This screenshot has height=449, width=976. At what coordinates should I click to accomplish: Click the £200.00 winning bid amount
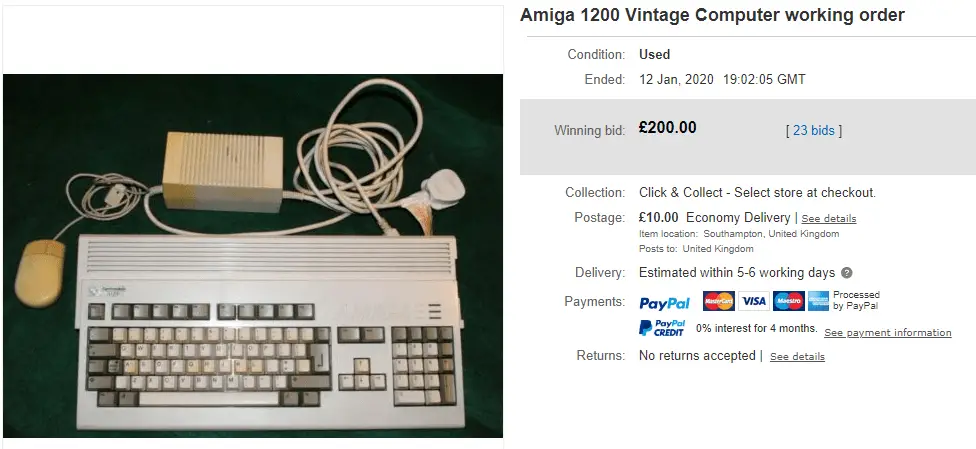668,128
